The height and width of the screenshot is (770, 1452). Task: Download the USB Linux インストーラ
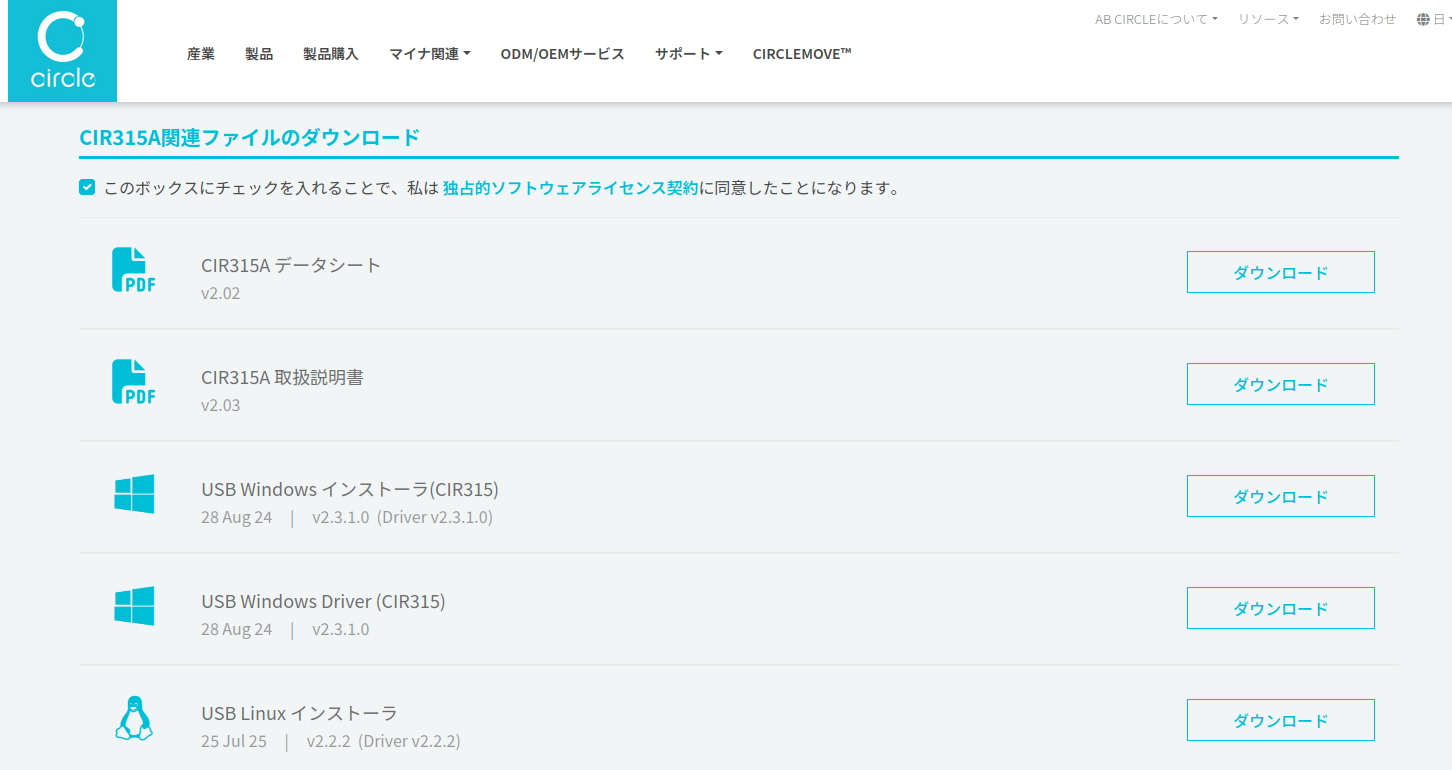(x=1280, y=719)
